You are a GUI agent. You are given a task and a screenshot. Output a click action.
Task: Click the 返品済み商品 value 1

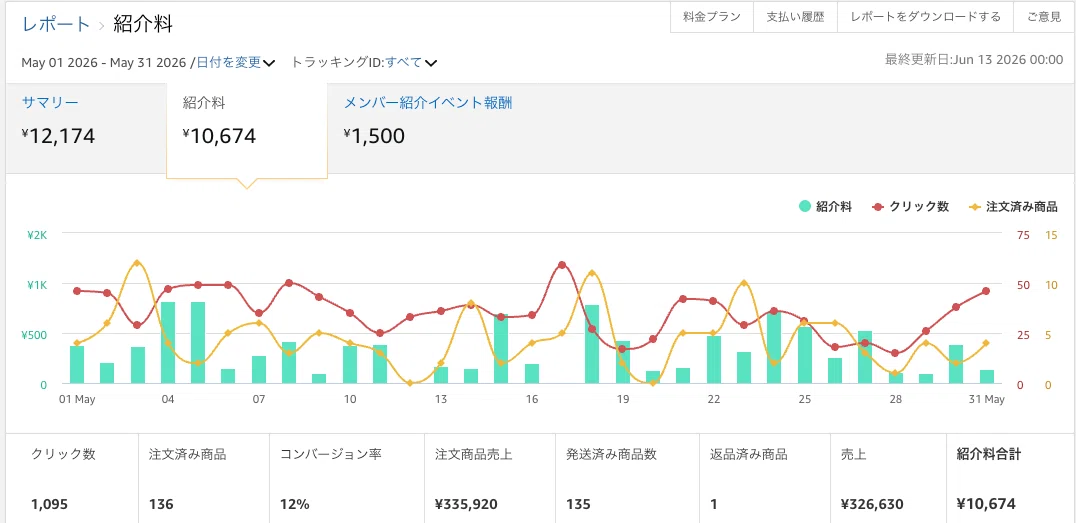(714, 504)
